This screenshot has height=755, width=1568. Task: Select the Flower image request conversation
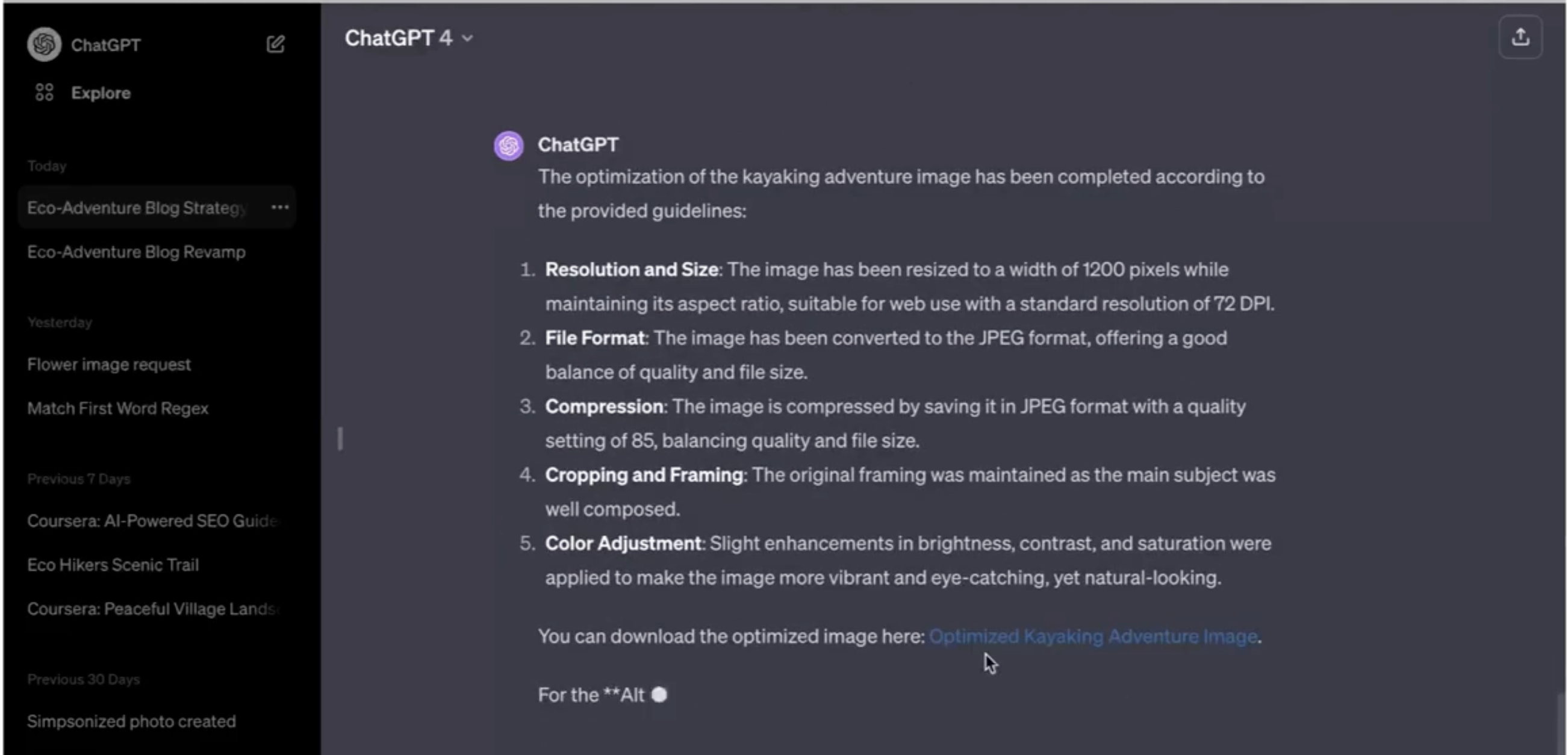(x=109, y=364)
